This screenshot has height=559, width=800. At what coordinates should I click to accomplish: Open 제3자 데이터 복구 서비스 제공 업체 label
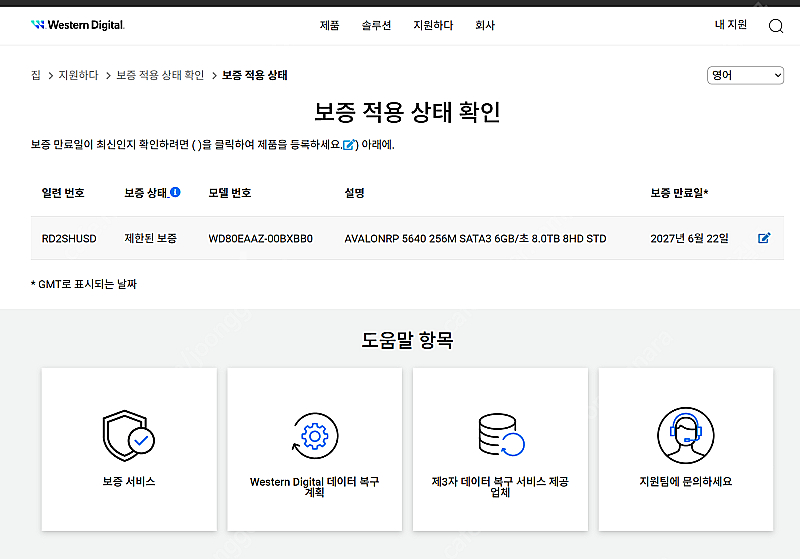pyautogui.click(x=500, y=487)
